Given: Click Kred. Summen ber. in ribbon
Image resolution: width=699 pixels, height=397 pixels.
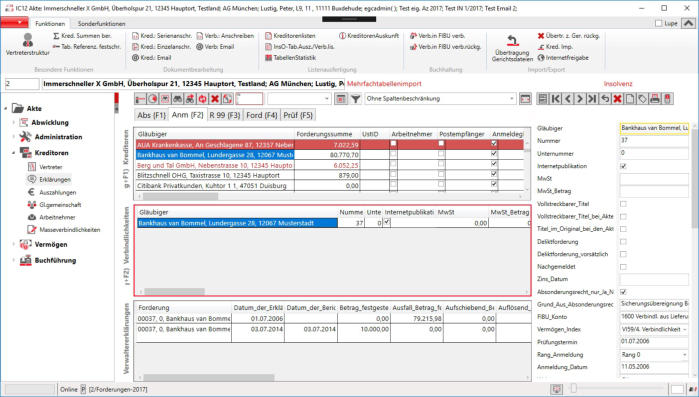Looking at the screenshot, I should coord(82,36).
